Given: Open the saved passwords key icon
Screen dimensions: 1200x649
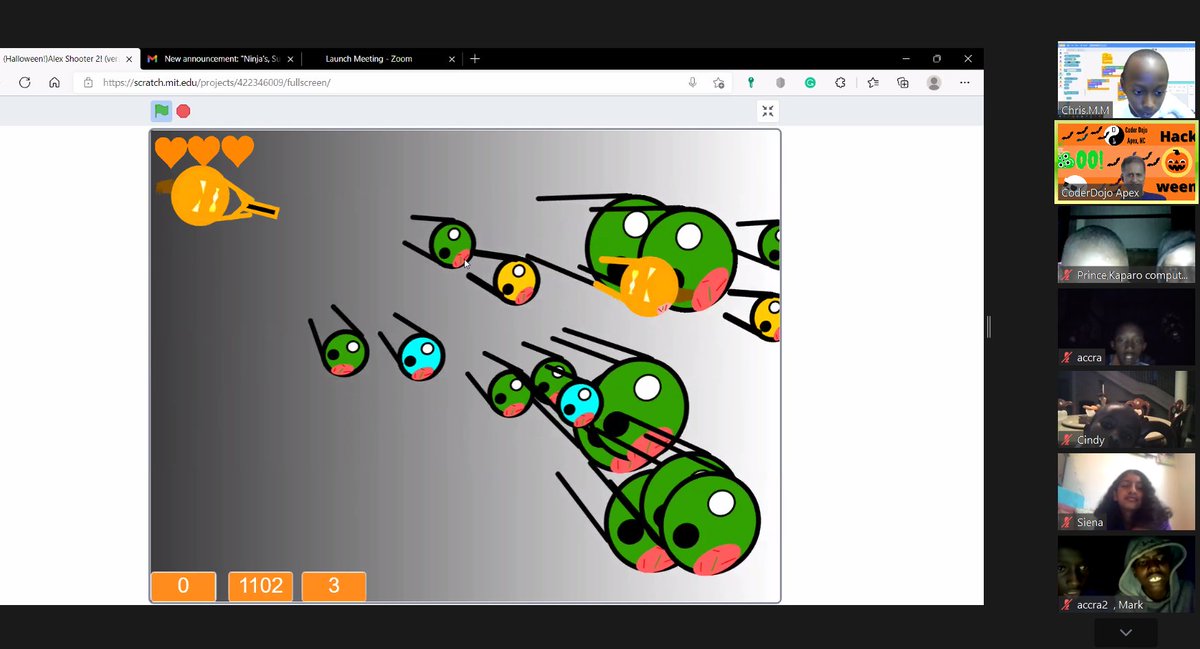Looking at the screenshot, I should point(750,83).
